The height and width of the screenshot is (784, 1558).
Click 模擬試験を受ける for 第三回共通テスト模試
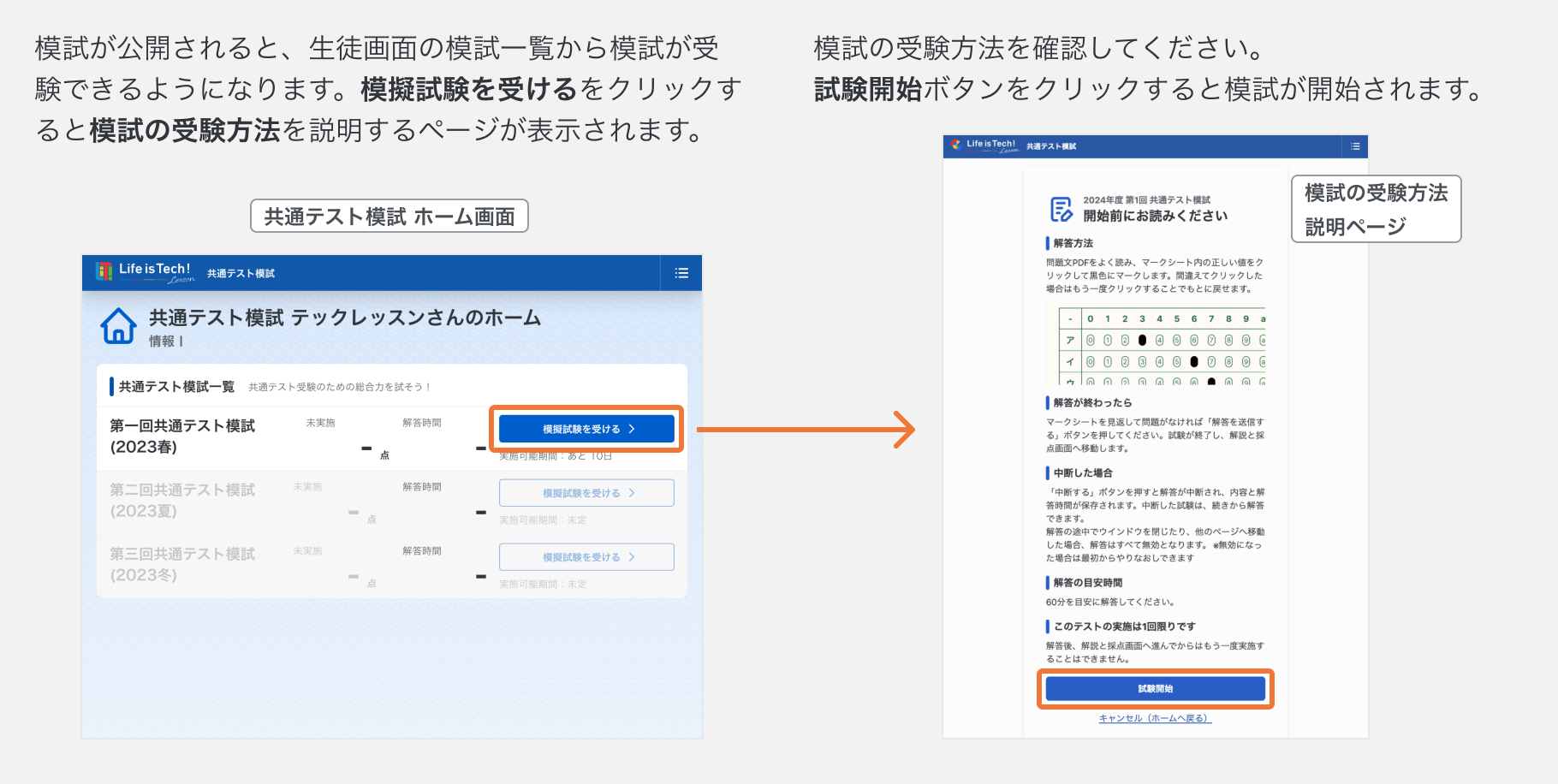click(x=586, y=557)
